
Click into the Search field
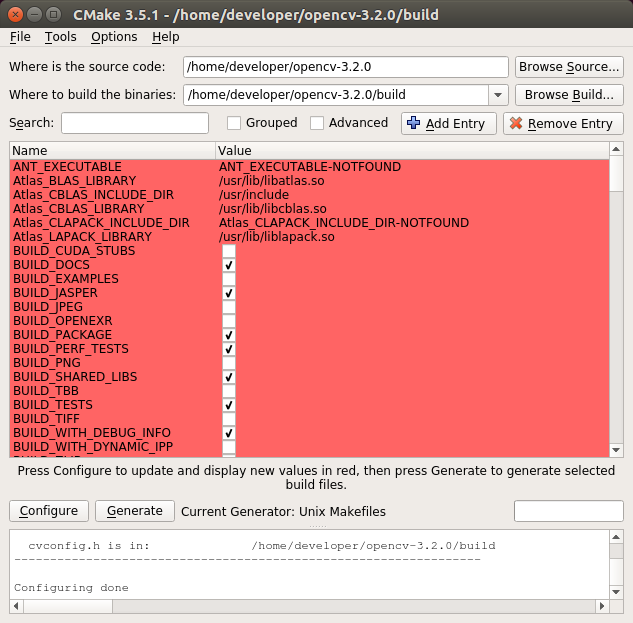(135, 123)
